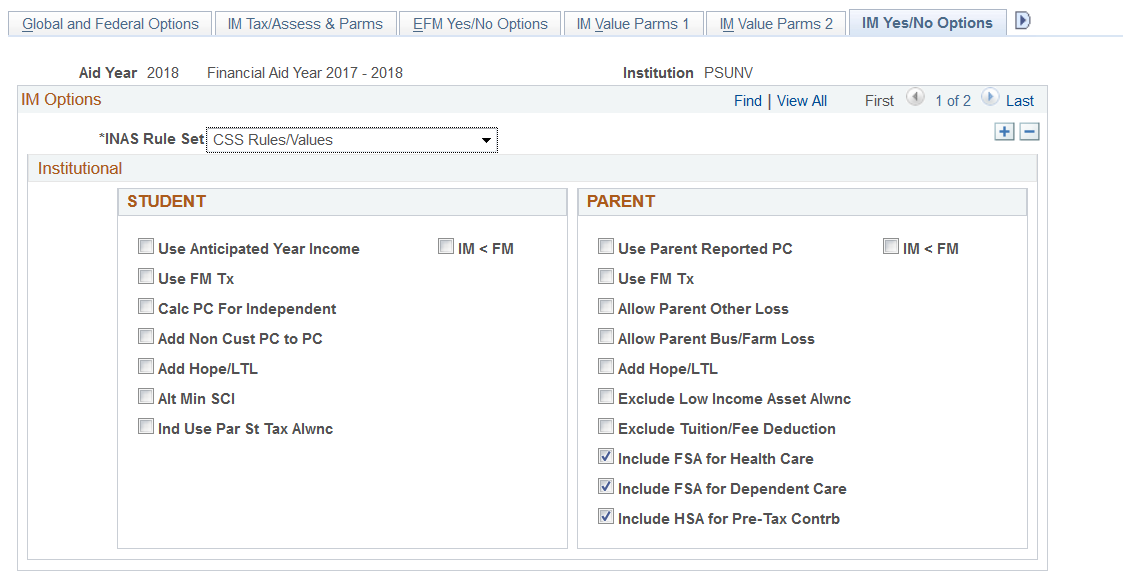Check IM < FM for student
This screenshot has width=1128, height=576.
tap(446, 246)
